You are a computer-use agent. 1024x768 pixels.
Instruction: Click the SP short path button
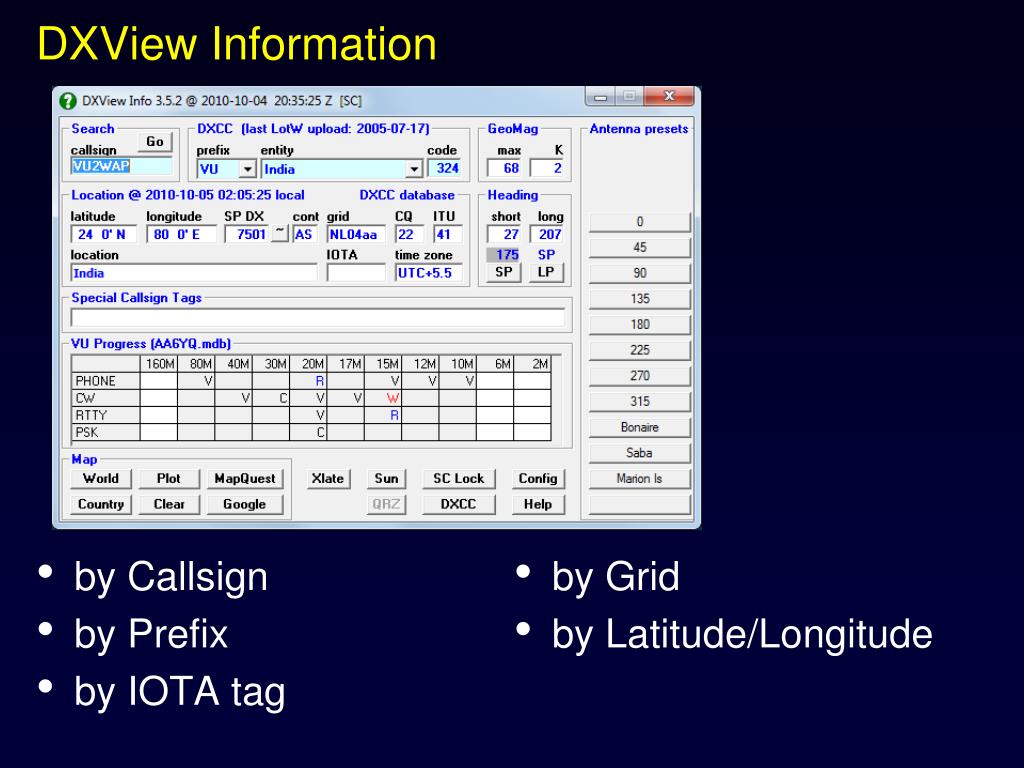coord(504,272)
